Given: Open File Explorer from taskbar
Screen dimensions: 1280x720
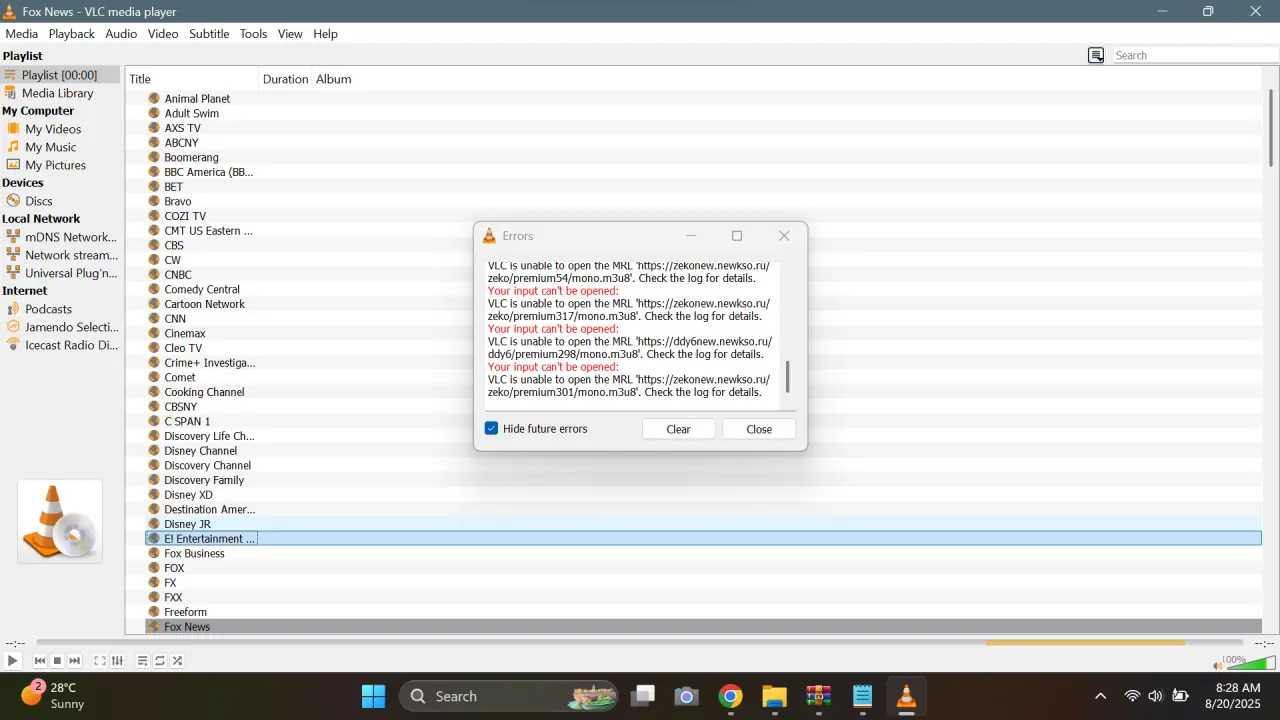Looking at the screenshot, I should coord(775,696).
